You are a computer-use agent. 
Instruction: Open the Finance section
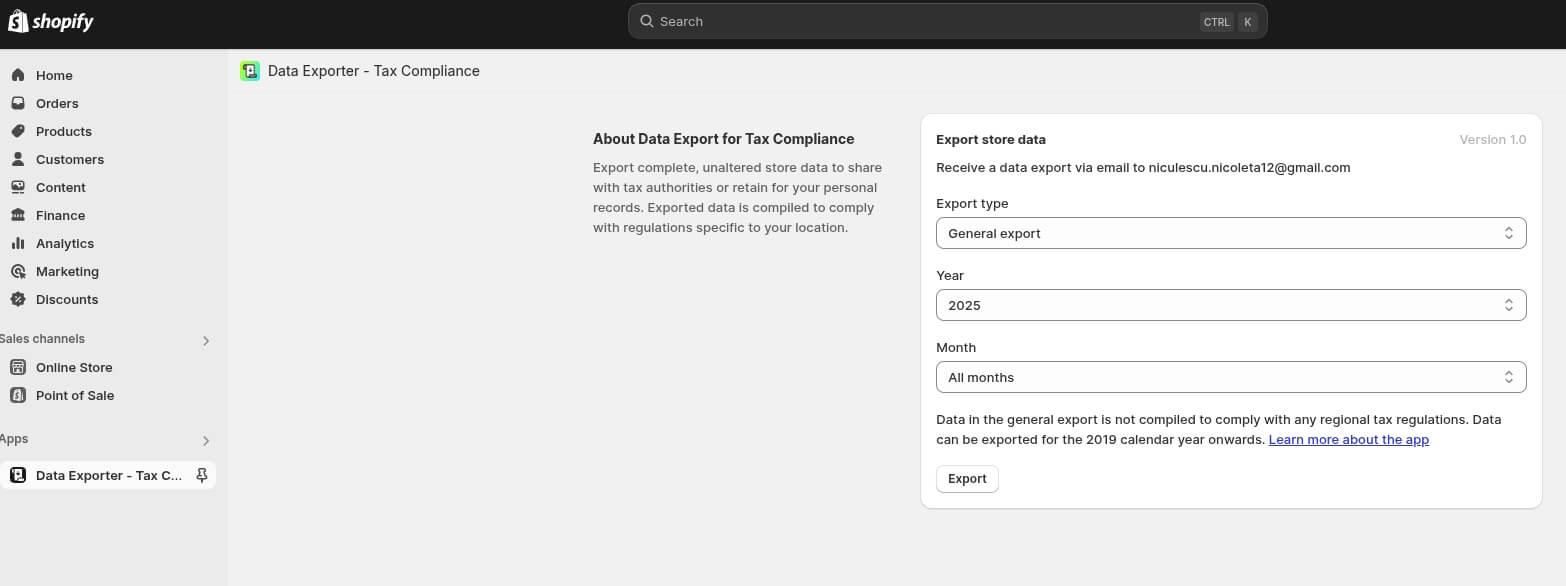[59, 215]
